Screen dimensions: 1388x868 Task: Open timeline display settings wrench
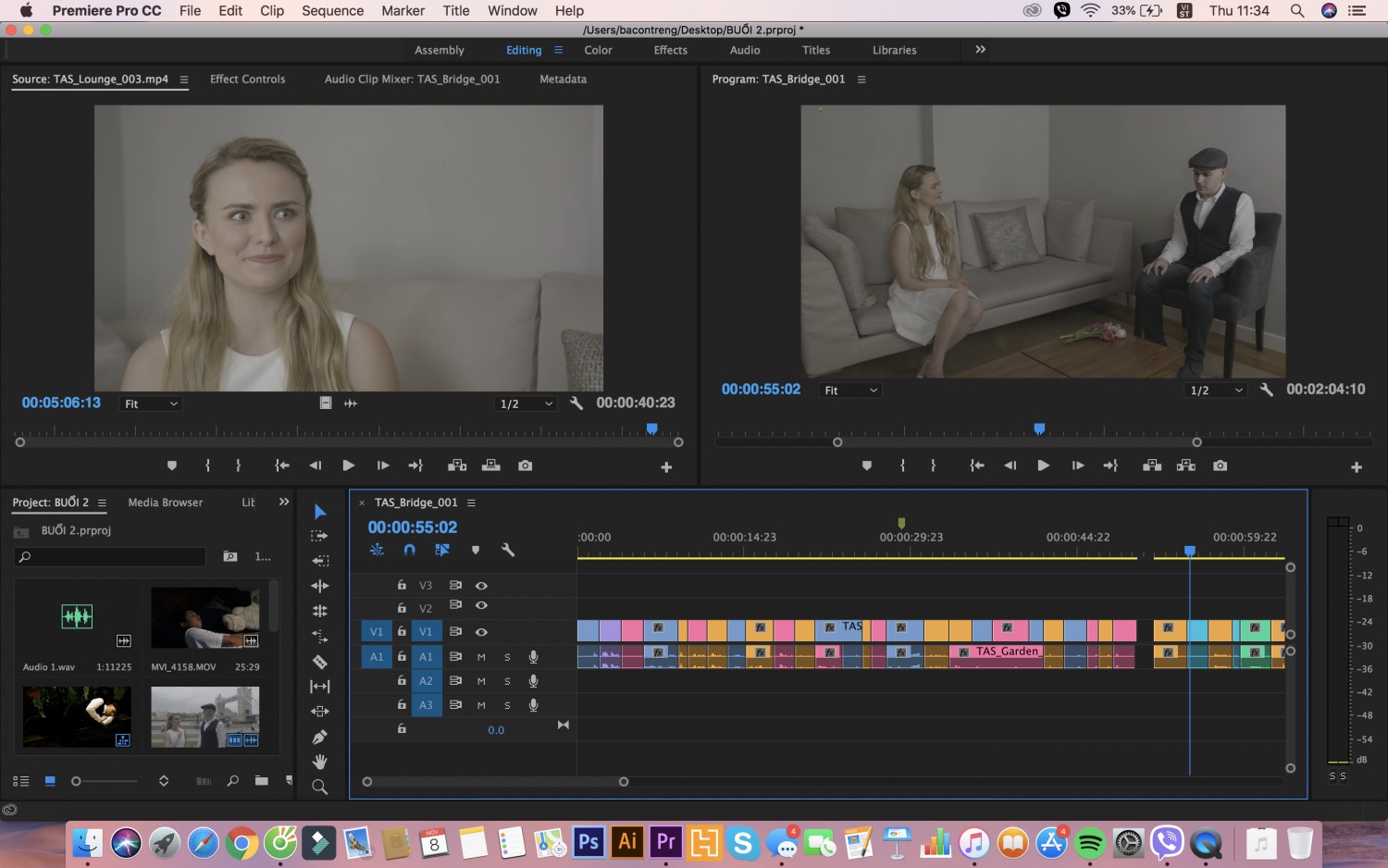pyautogui.click(x=508, y=550)
